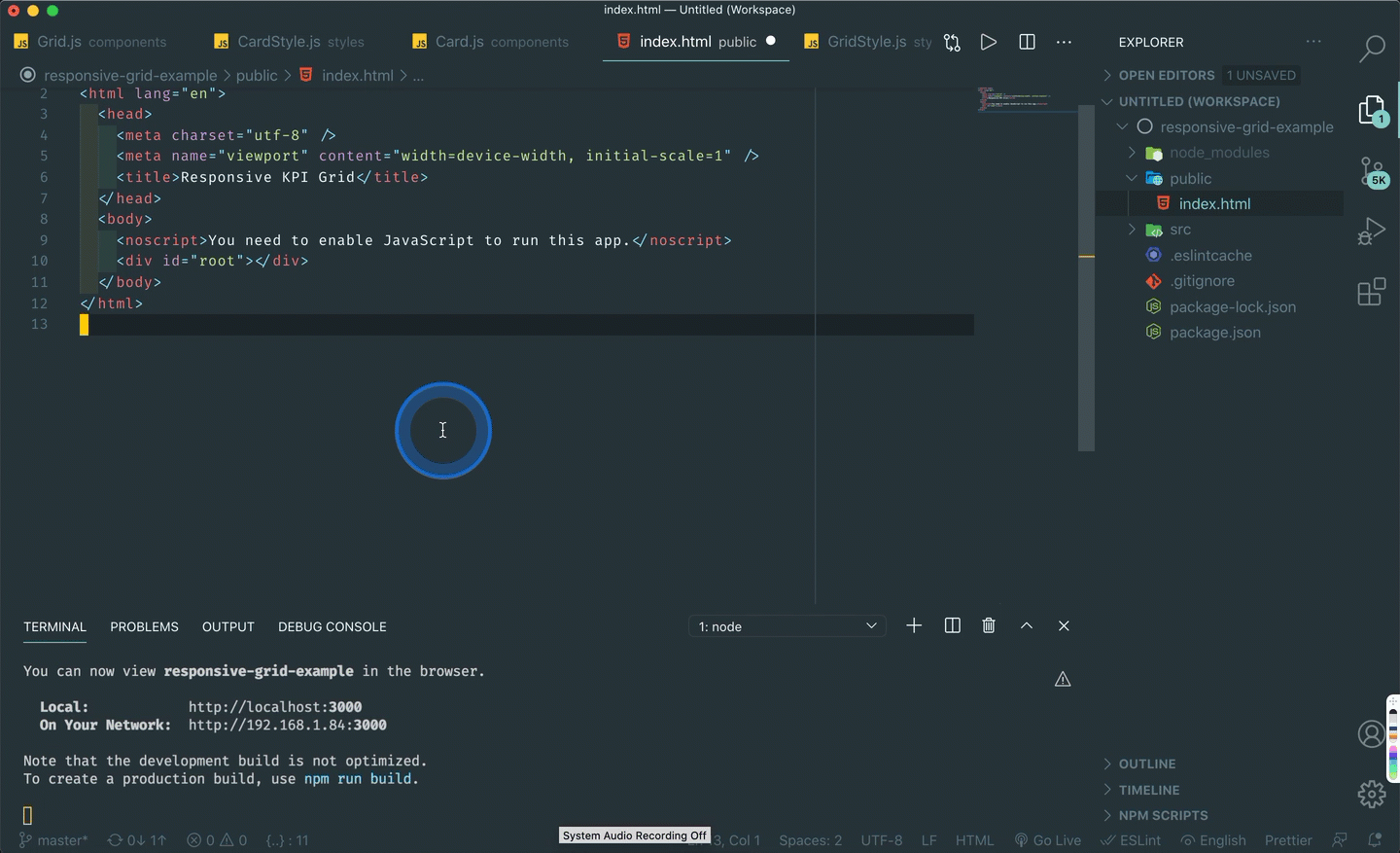The image size is (1400, 853).
Task: Click the Run play button in editor toolbar
Action: (989, 42)
